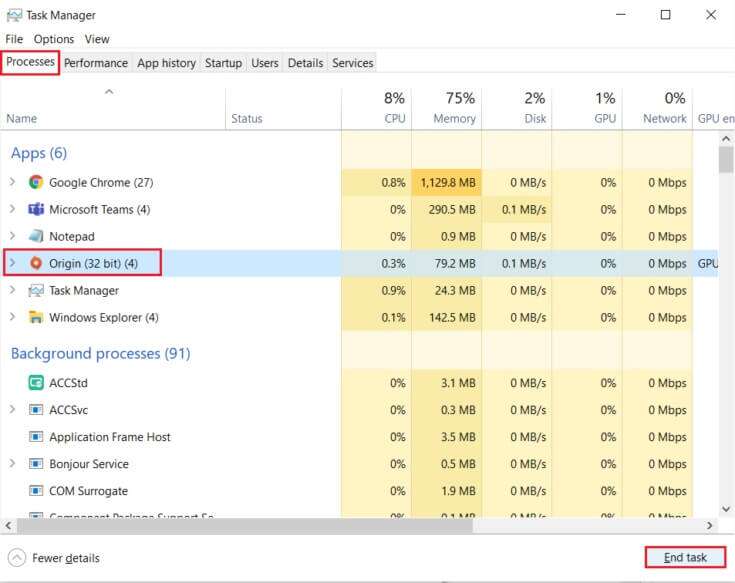The height and width of the screenshot is (583, 735).
Task: Expand the Task Manager process entry
Action: tap(13, 290)
